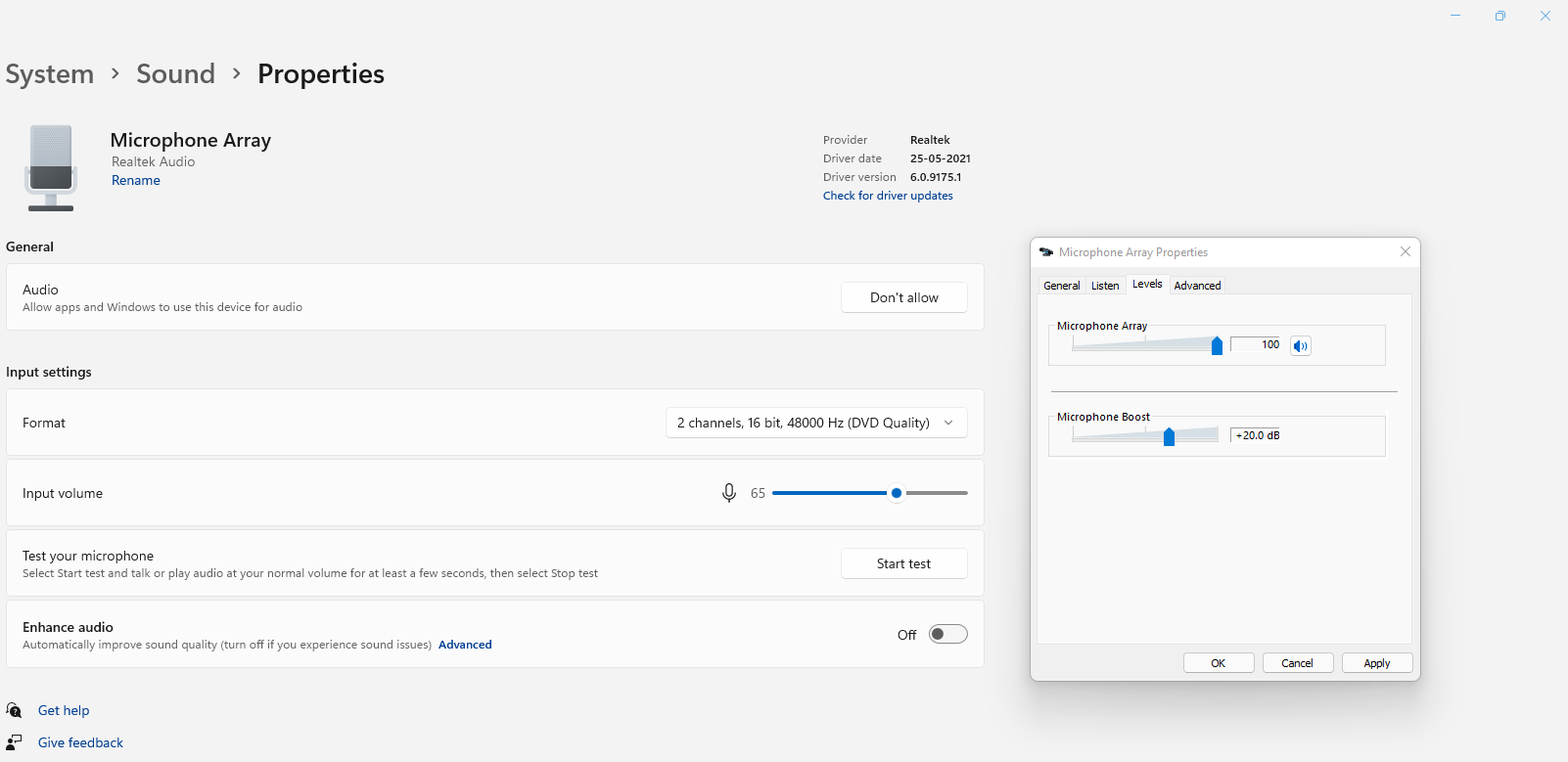
Task: Expand Format dropdown chevron arrow
Action: click(x=948, y=423)
